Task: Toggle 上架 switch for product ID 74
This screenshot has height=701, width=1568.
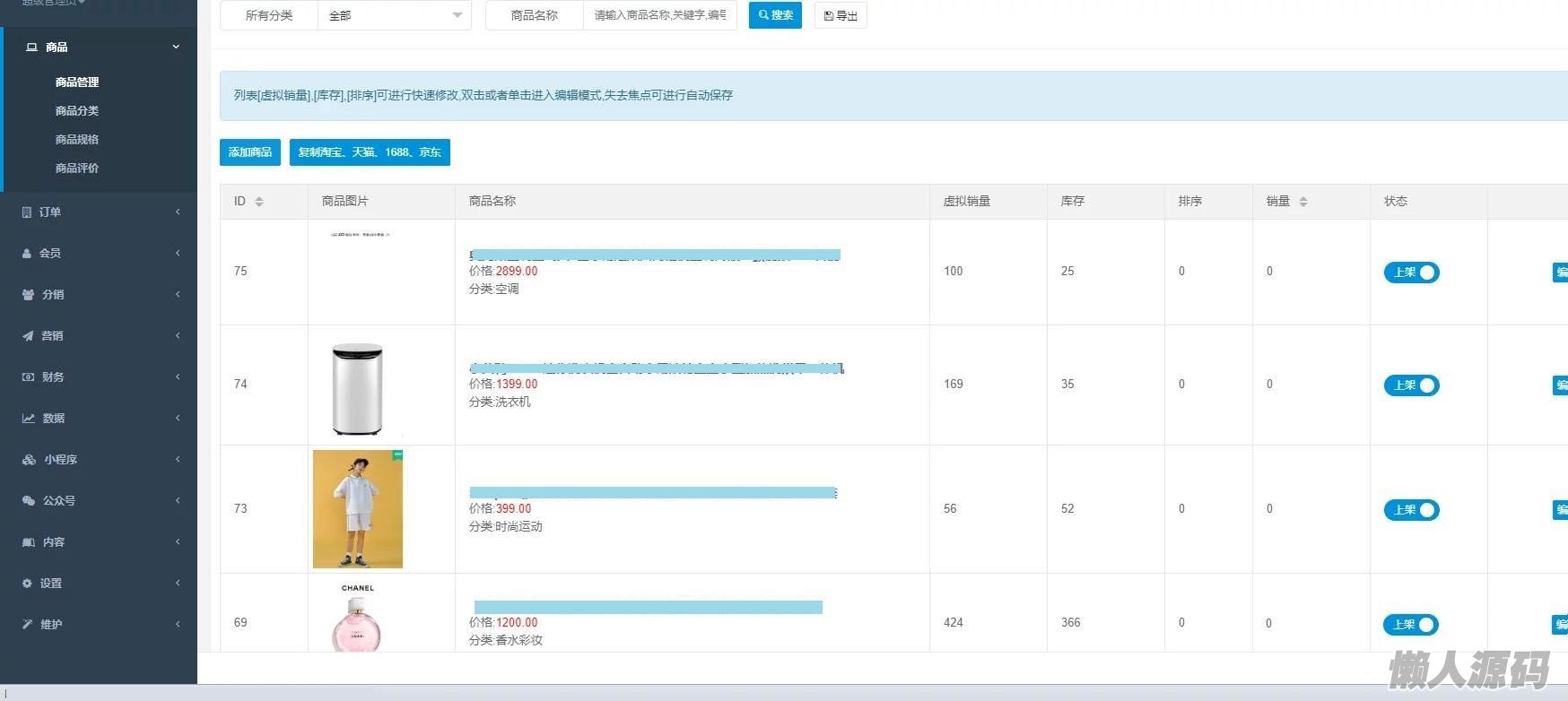Action: point(1411,385)
